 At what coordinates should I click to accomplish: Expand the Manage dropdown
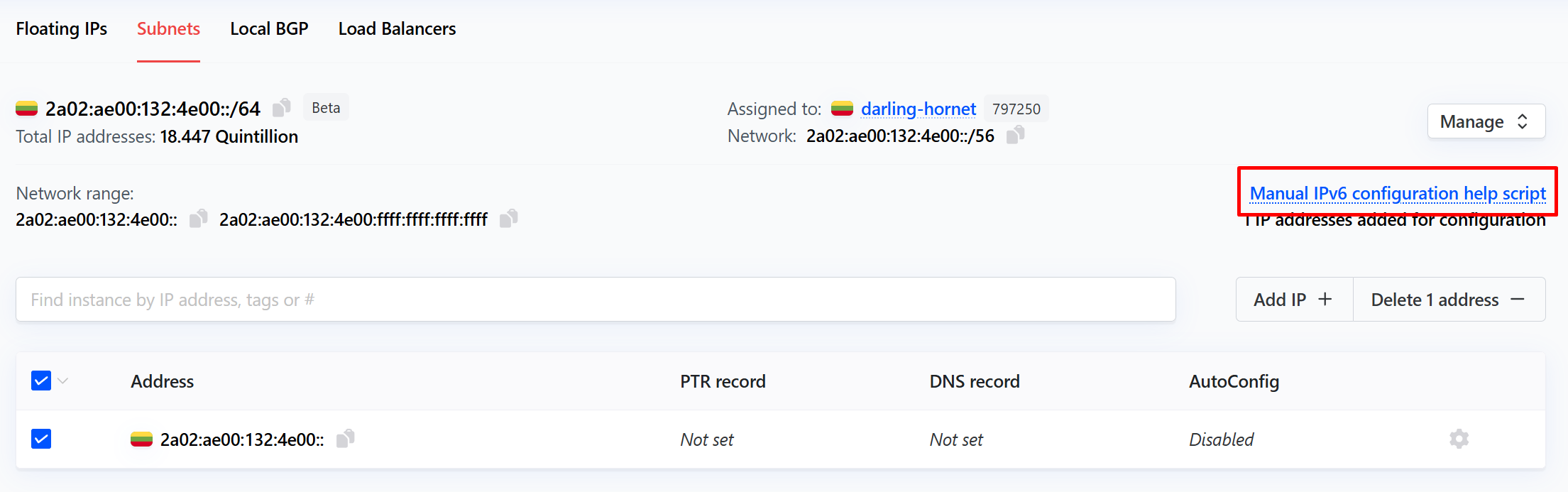click(1486, 121)
